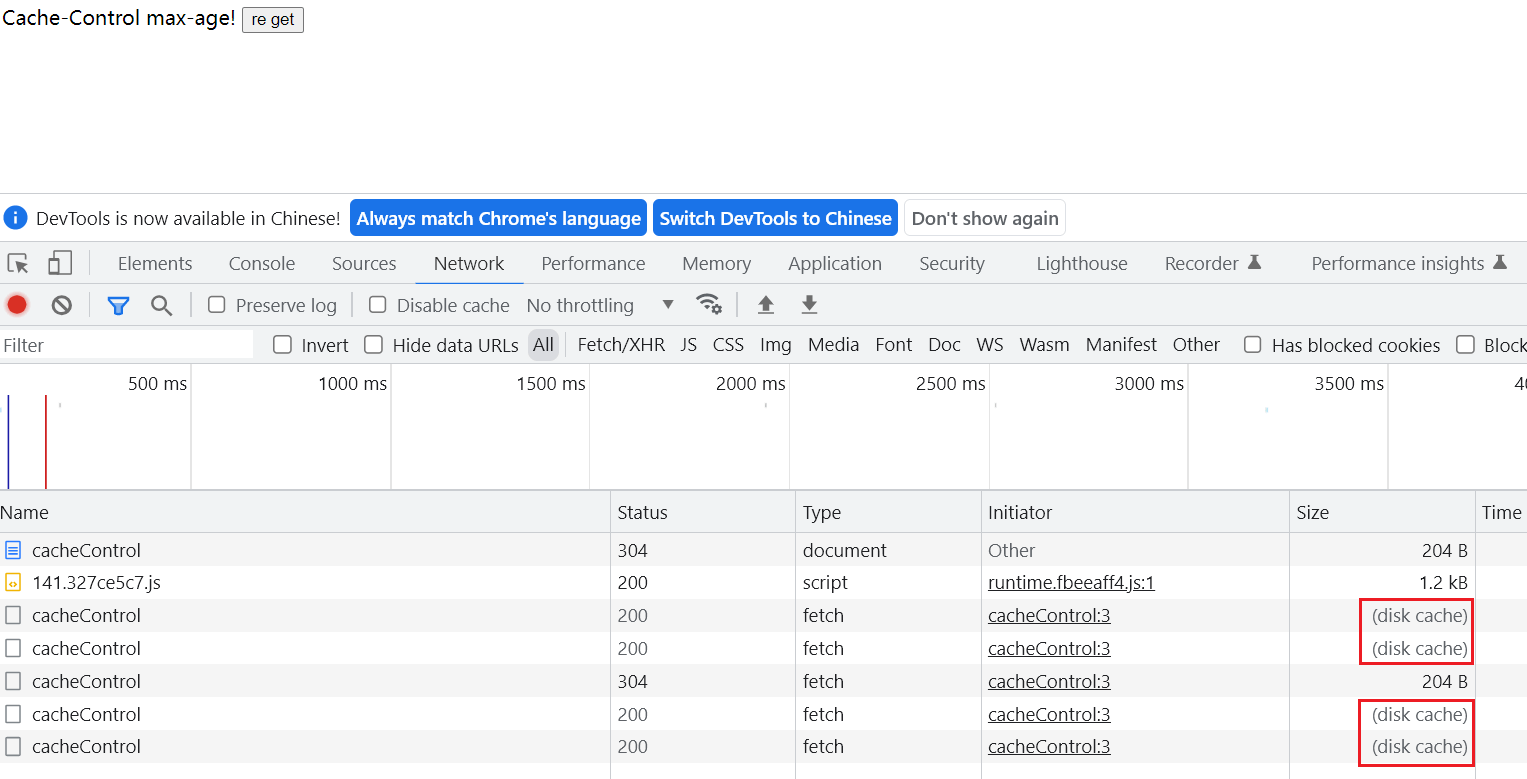1527x779 pixels.
Task: Filter requests by CSS type
Action: 728,345
